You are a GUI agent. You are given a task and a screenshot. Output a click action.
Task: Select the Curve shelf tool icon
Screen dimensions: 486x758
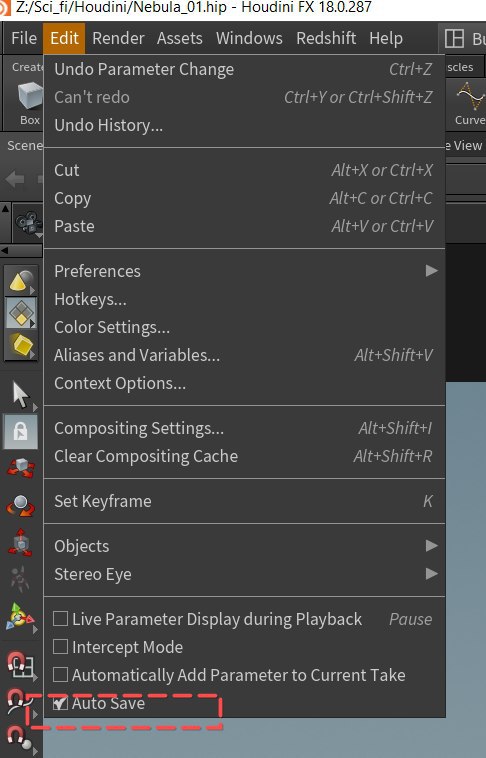coord(471,96)
